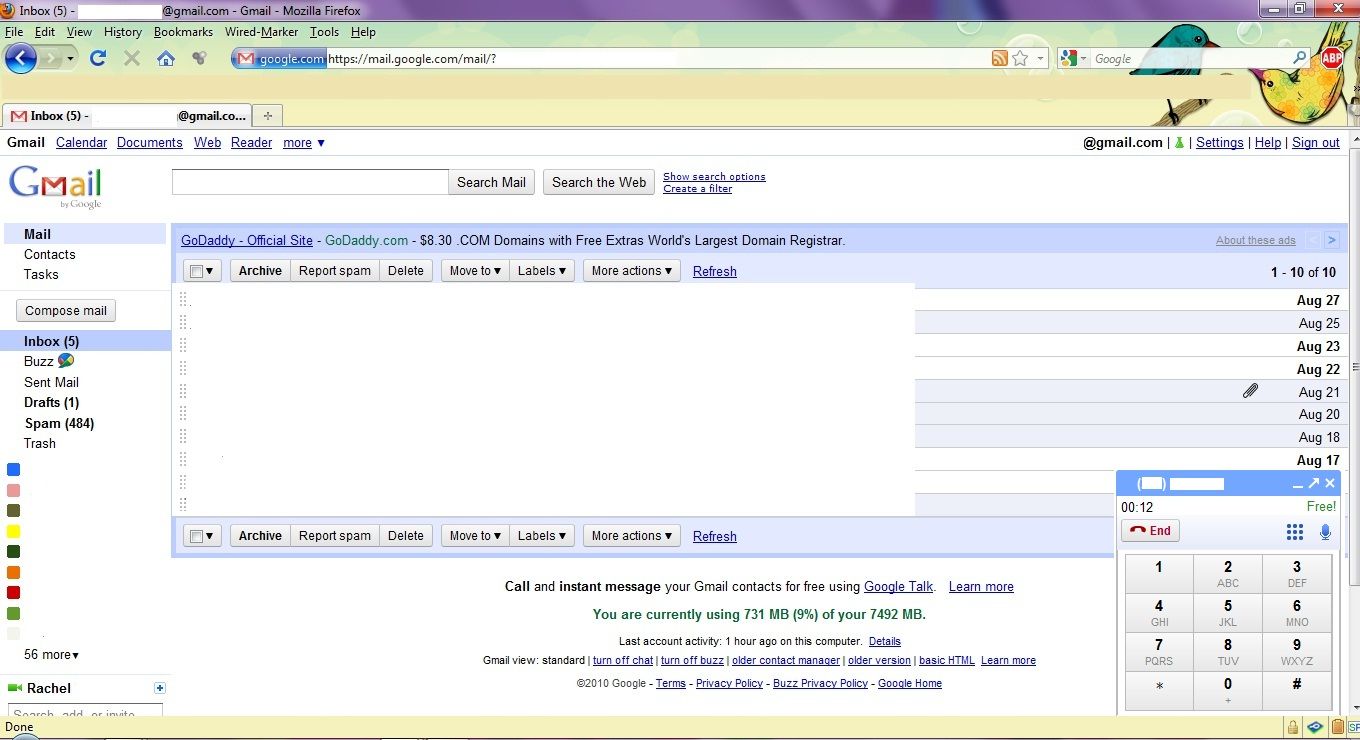The width and height of the screenshot is (1360, 740).
Task: Open the Move to dropdown
Action: click(x=473, y=270)
